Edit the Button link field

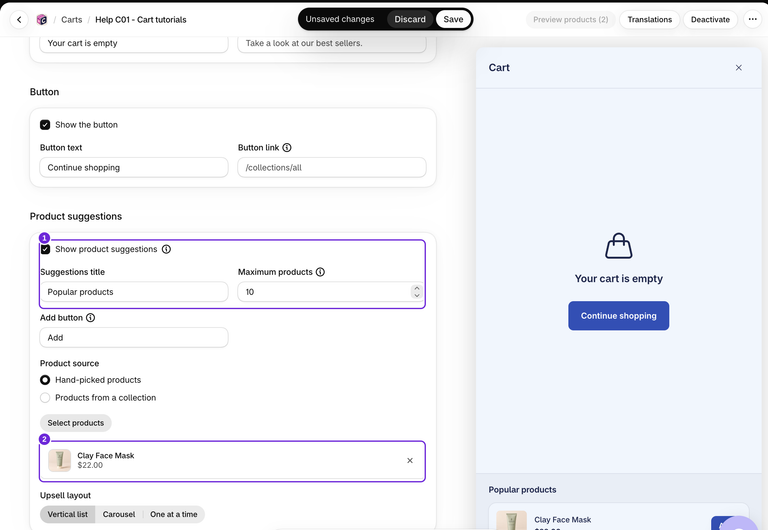point(332,168)
